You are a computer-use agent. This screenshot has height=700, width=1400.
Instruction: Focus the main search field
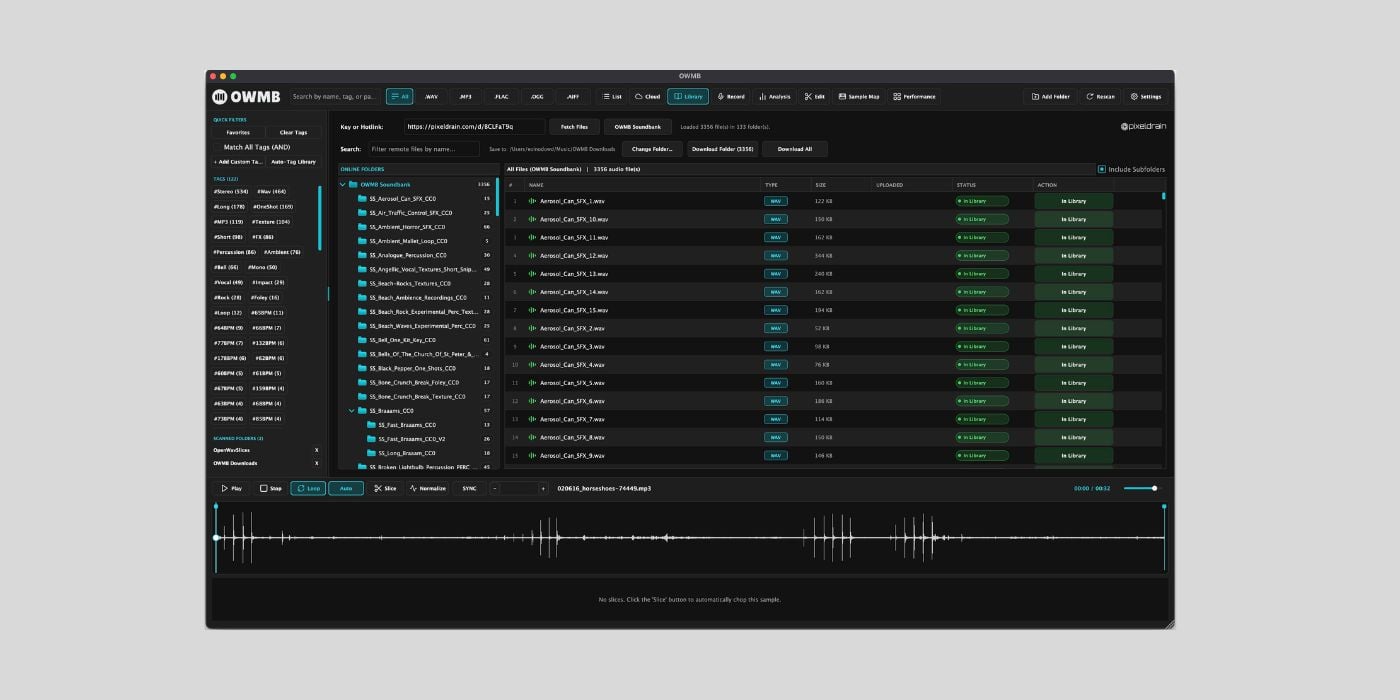[x=335, y=97]
